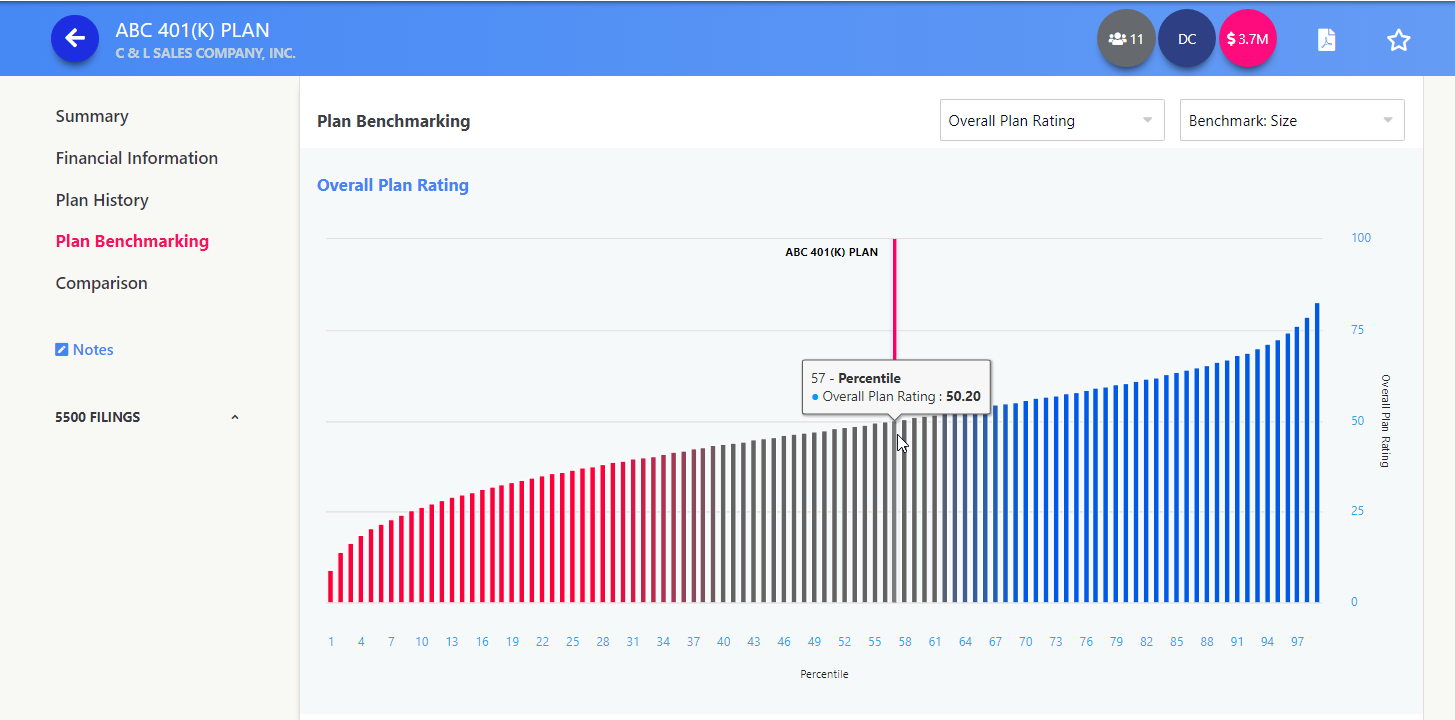The image size is (1455, 720).
Task: Go to the Summary section
Action: pyautogui.click(x=92, y=116)
